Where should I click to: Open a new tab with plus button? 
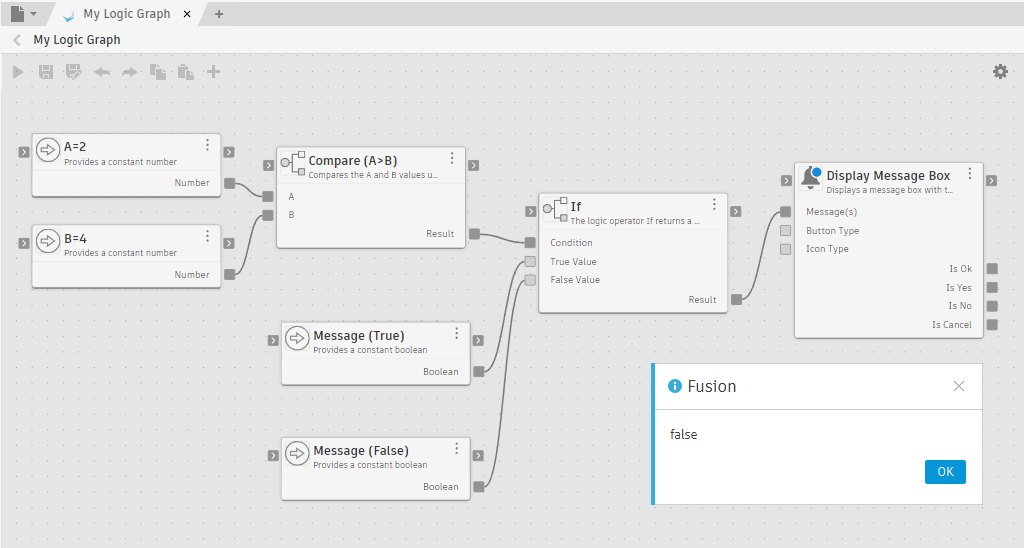[x=219, y=14]
